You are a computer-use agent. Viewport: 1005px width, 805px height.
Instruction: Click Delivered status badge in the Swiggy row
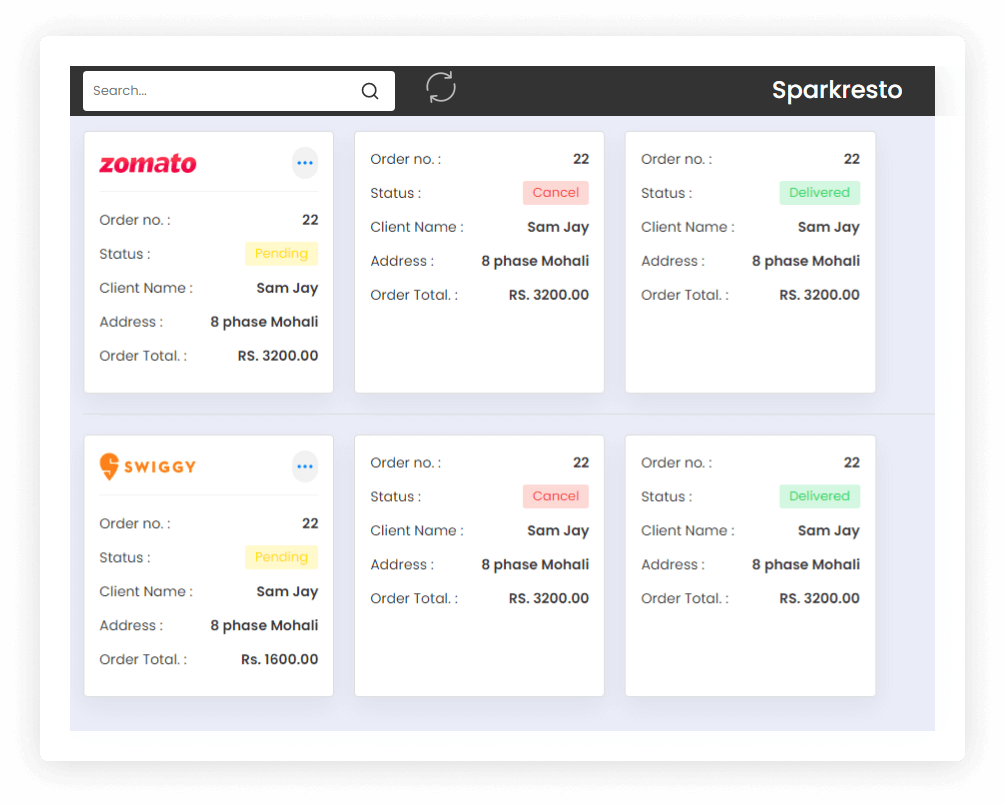820,496
